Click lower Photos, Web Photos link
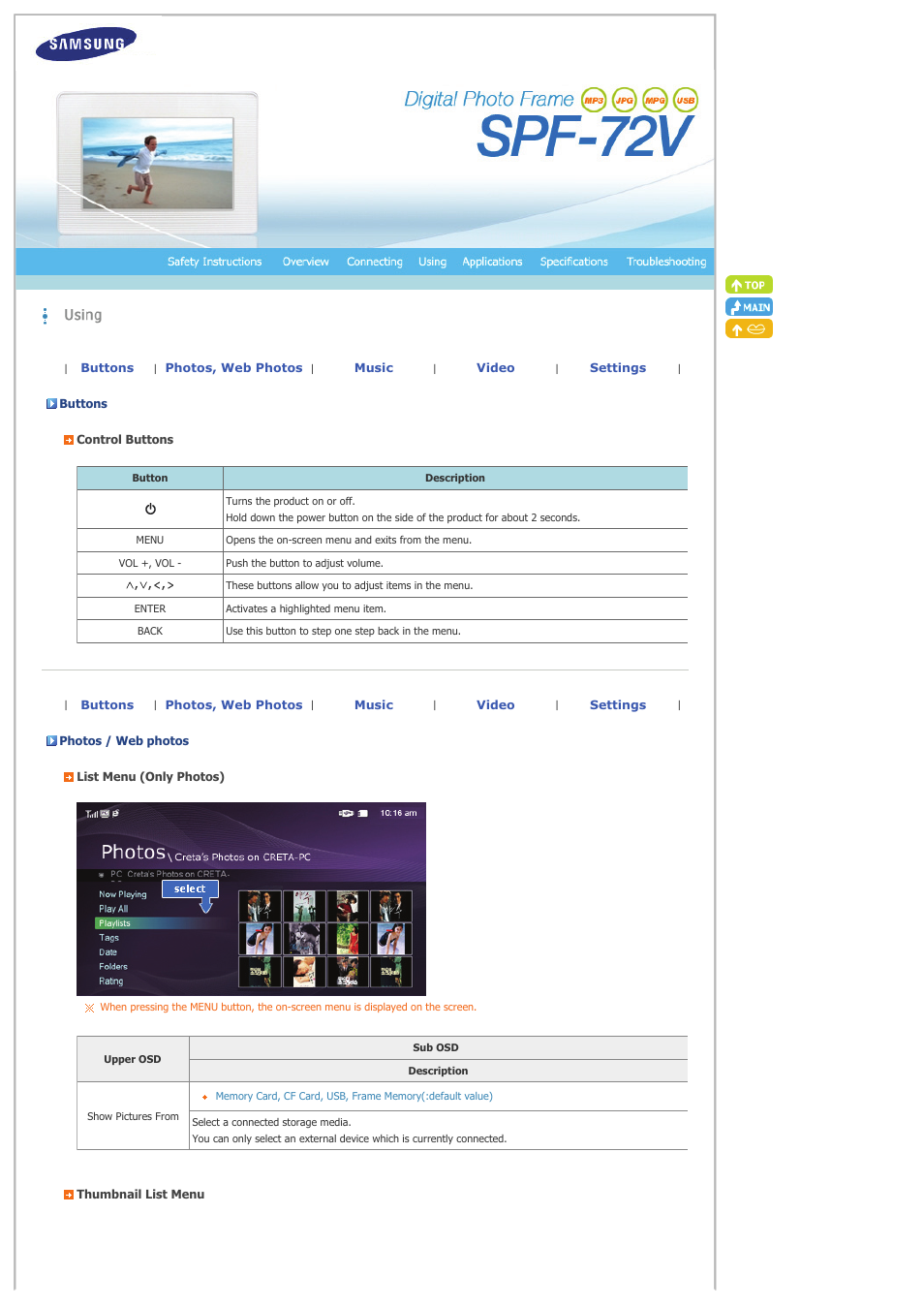Viewport: 924px width, 1308px height. [233, 705]
